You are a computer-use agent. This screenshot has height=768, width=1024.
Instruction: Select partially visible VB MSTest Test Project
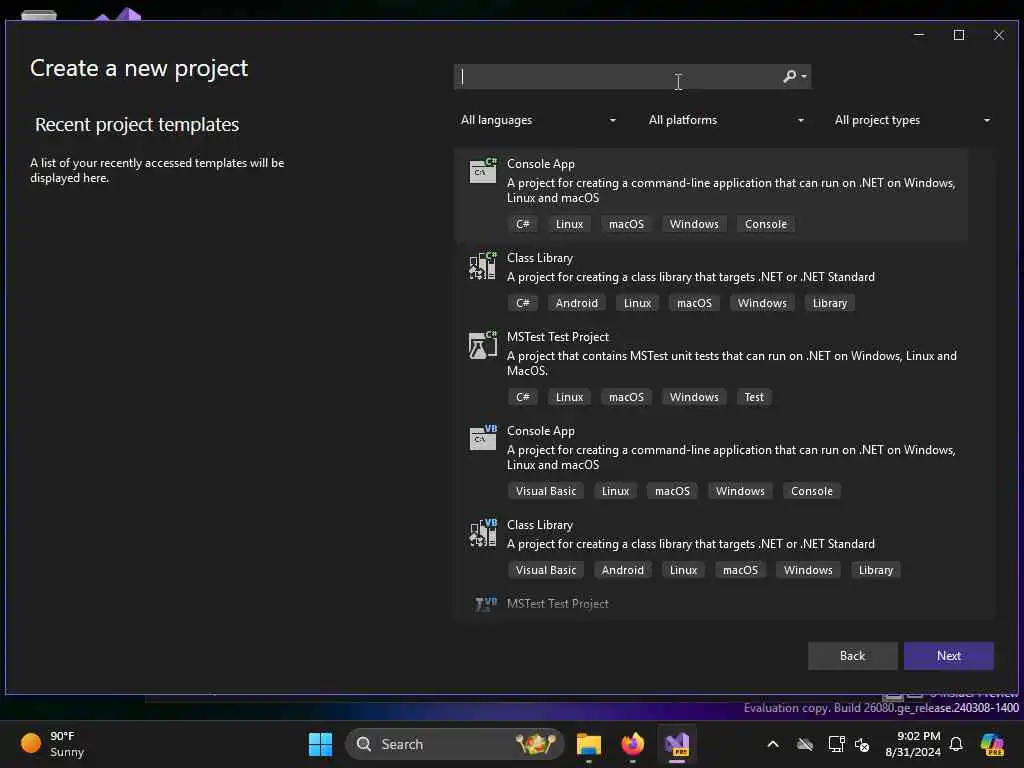(x=558, y=604)
